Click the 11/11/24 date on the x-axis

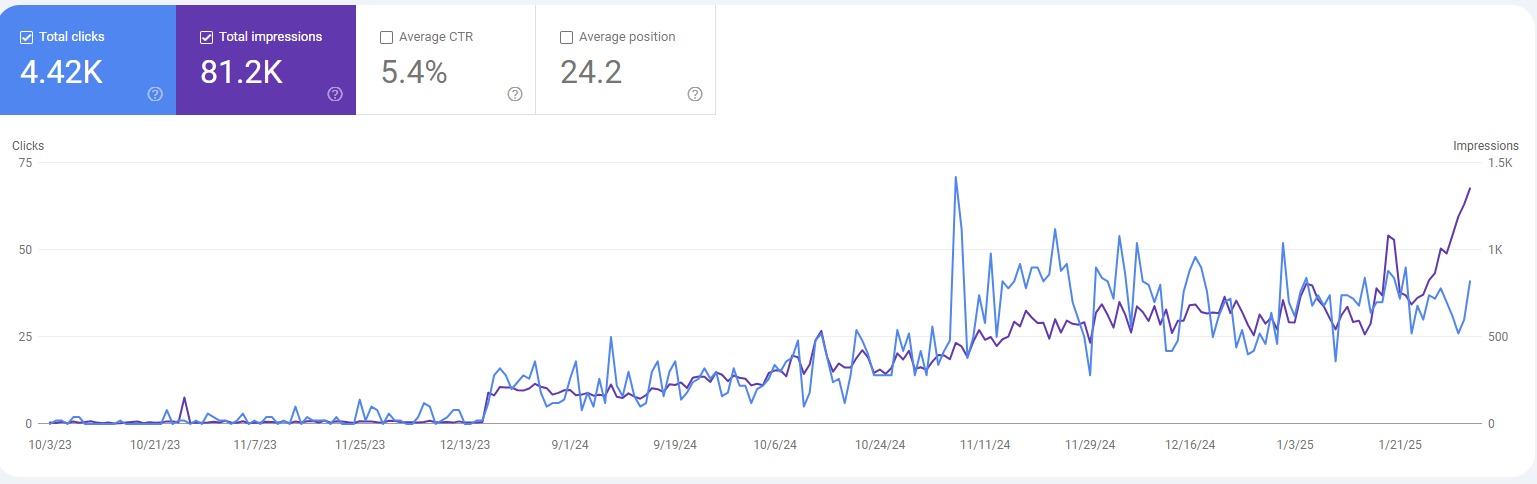[x=985, y=444]
